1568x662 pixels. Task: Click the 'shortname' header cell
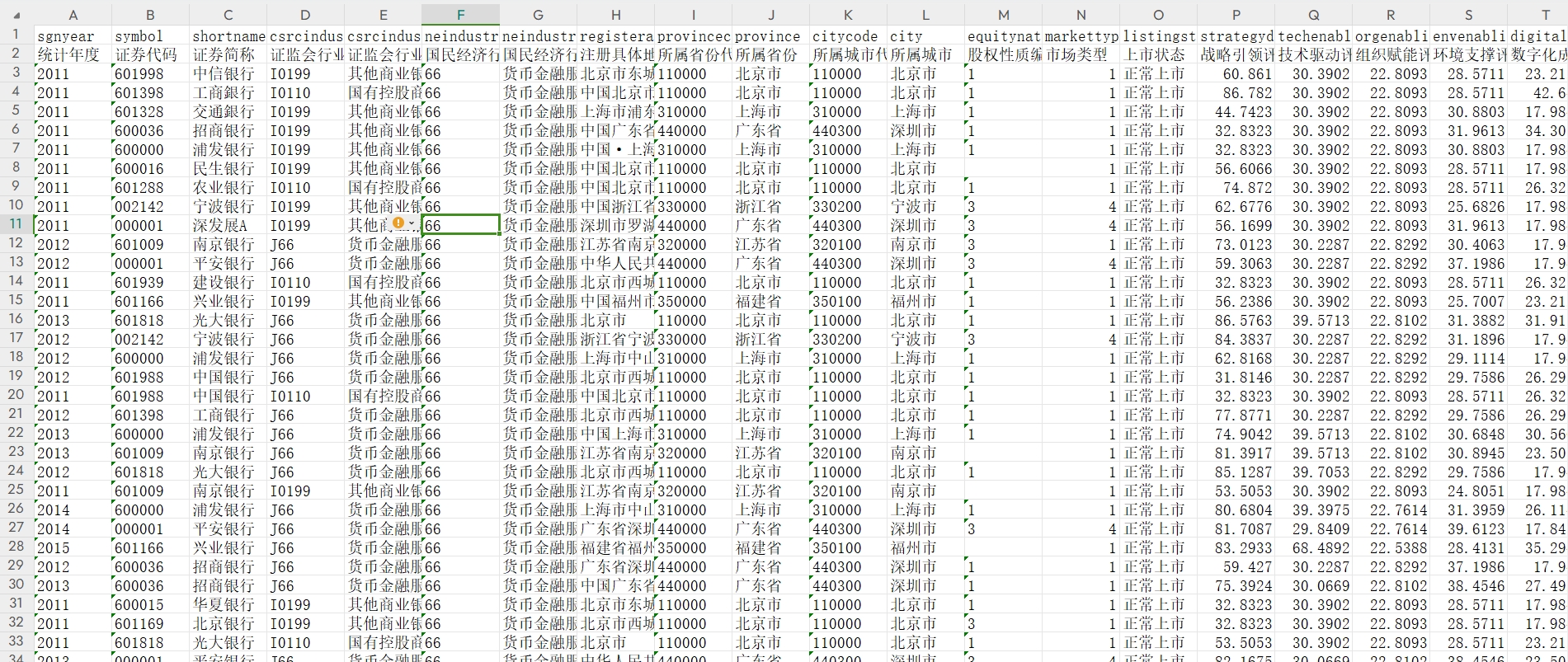coord(228,35)
